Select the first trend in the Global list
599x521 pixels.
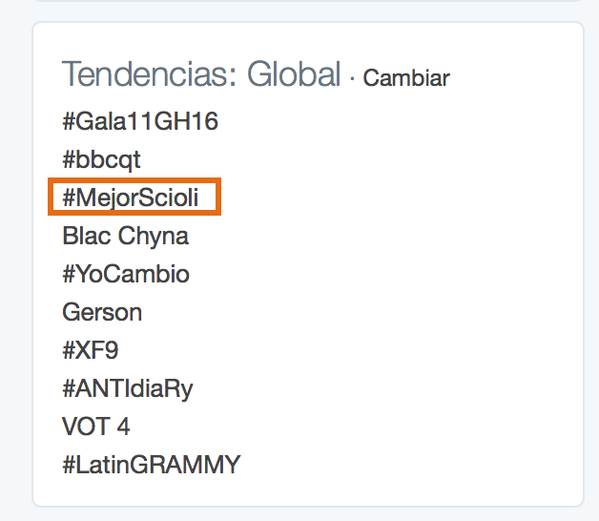(x=140, y=121)
